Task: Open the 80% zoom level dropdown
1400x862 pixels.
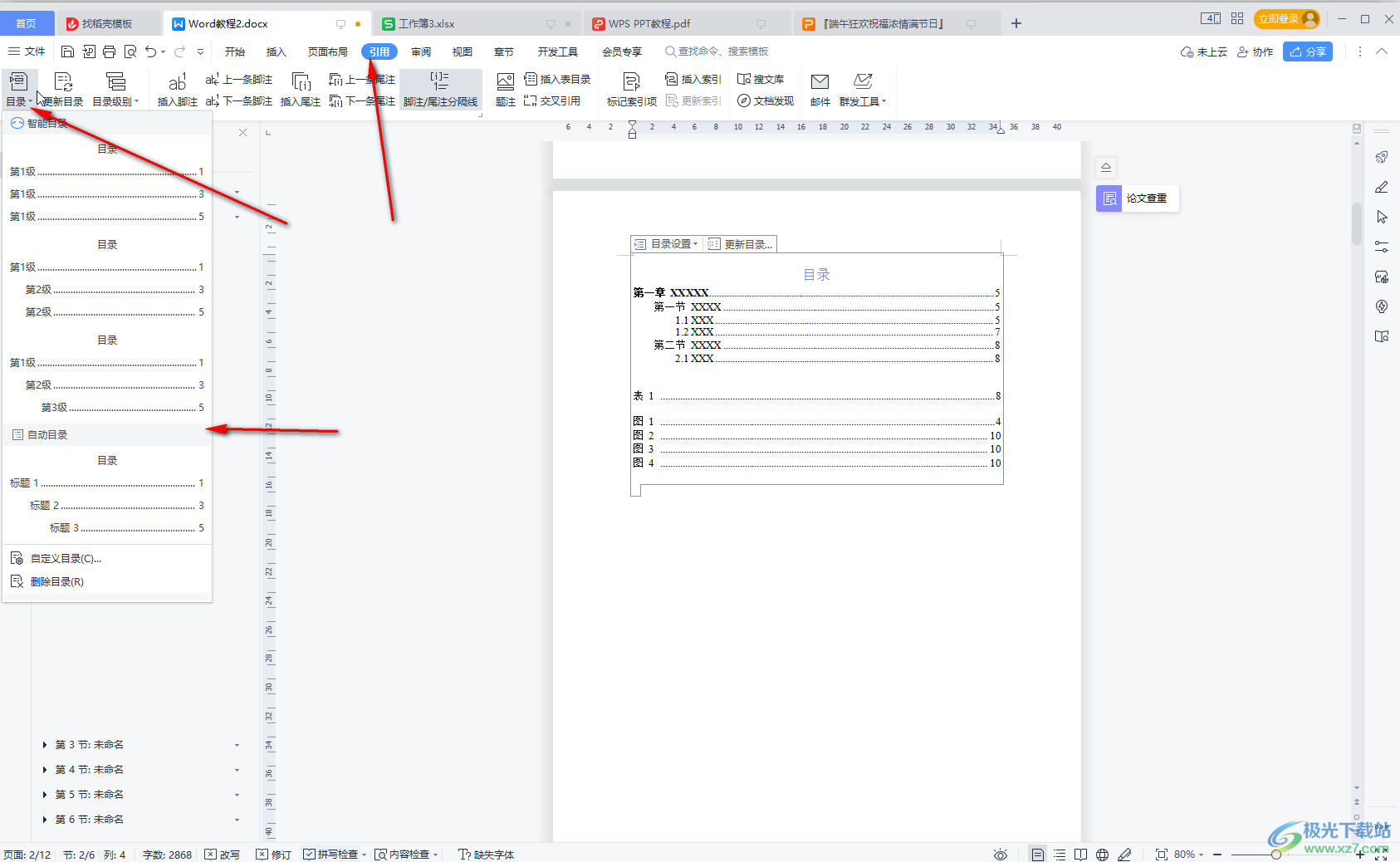Action: [1188, 855]
